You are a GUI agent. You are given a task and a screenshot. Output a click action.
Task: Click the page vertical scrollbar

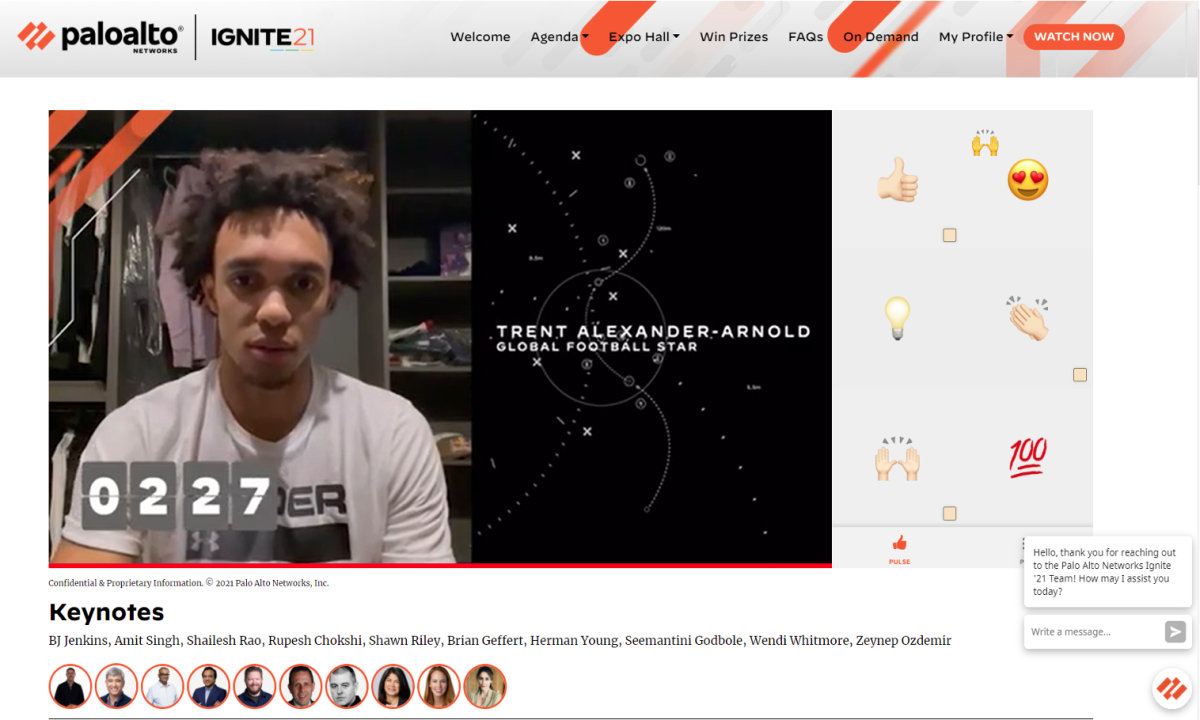(x=1196, y=95)
